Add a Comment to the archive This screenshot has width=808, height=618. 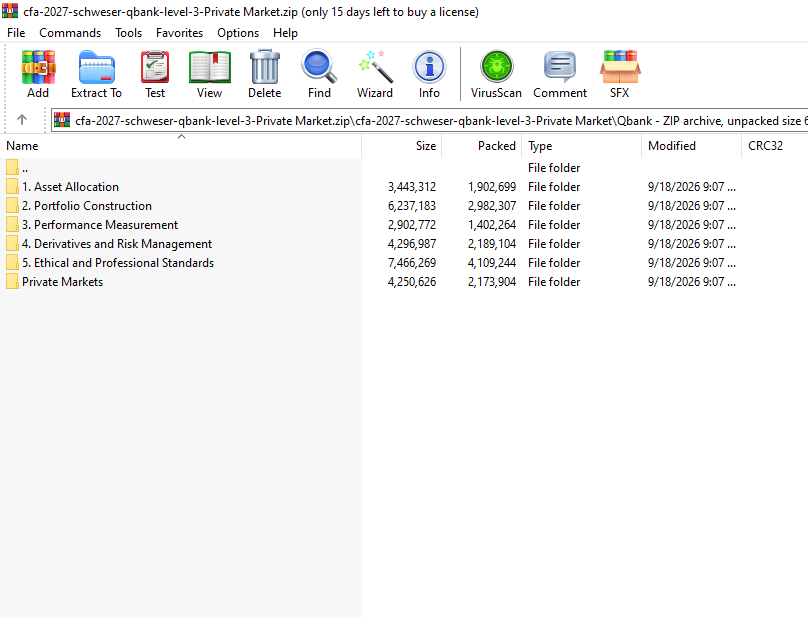click(x=560, y=74)
